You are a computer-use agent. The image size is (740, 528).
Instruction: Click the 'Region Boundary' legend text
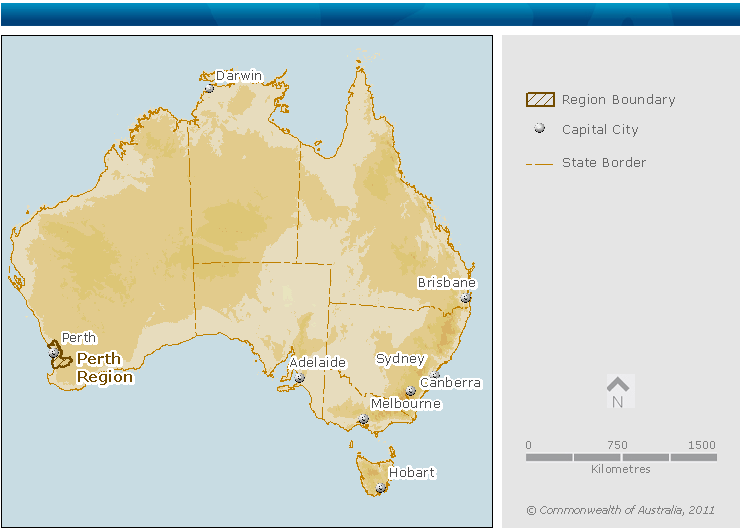pyautogui.click(x=619, y=100)
